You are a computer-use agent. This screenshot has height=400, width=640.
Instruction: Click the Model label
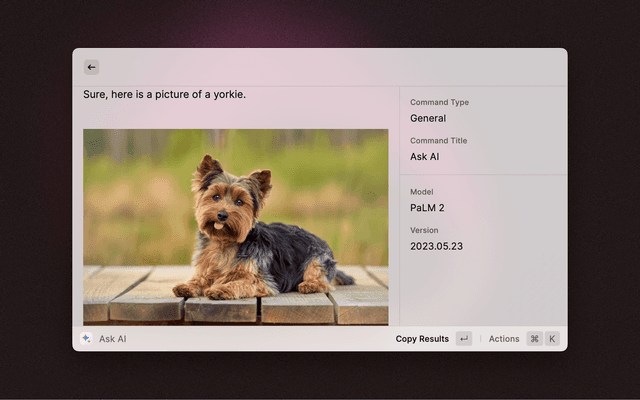(x=422, y=192)
